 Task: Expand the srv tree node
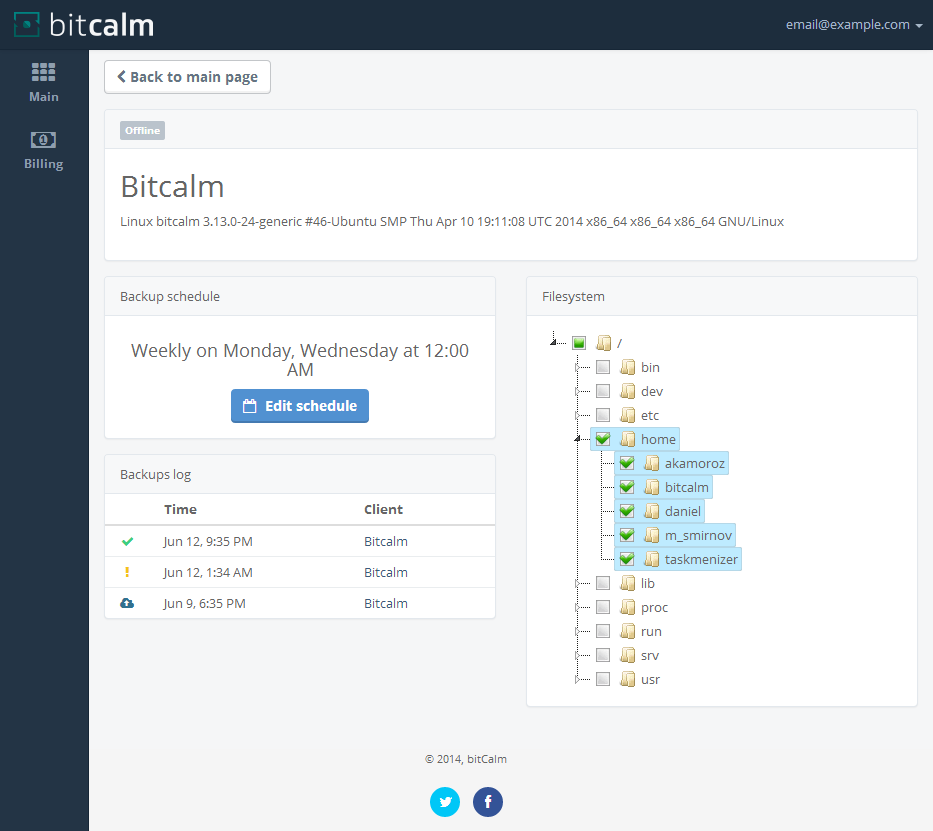click(x=577, y=656)
